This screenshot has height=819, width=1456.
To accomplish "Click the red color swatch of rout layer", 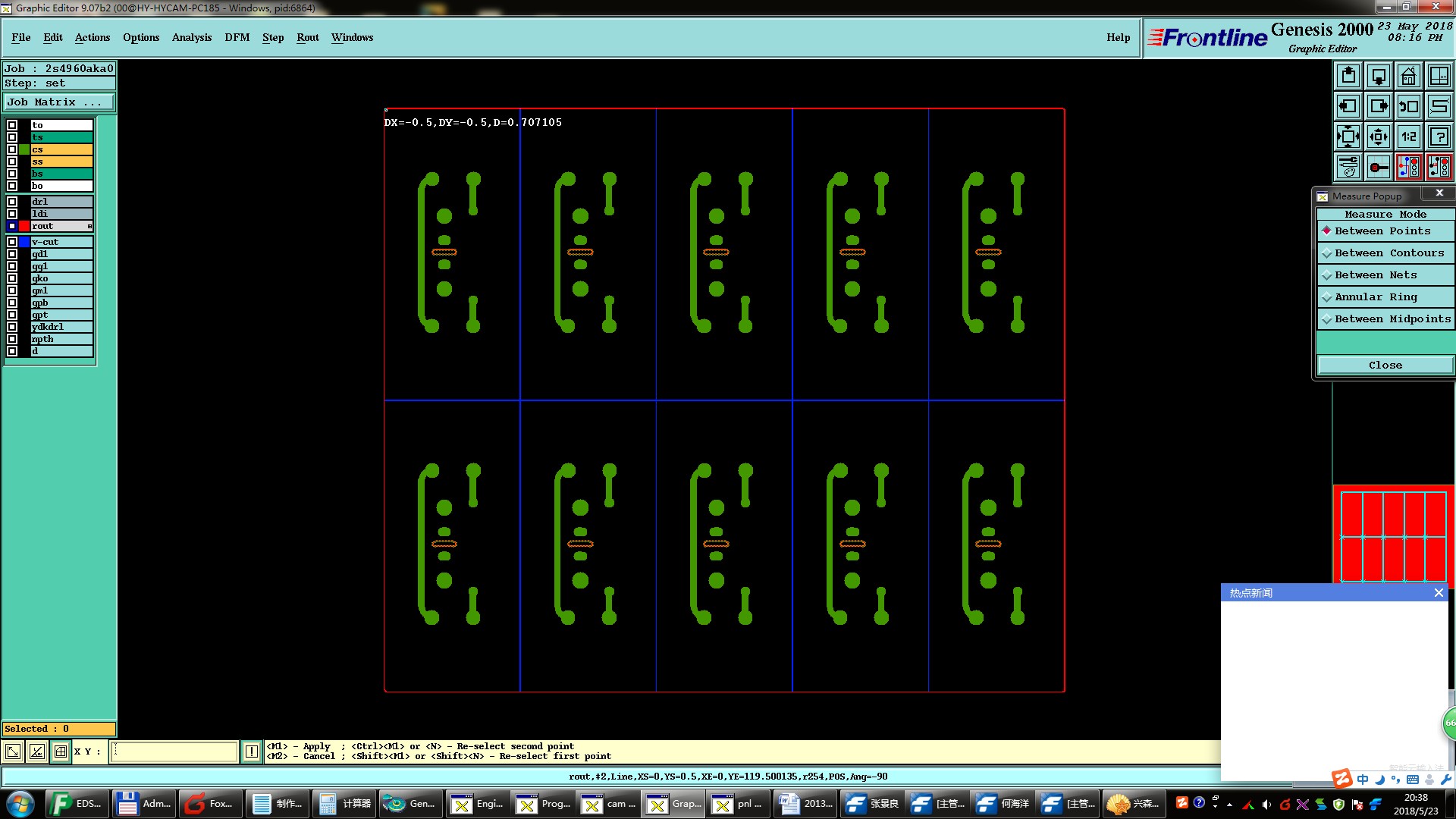I will pos(24,226).
